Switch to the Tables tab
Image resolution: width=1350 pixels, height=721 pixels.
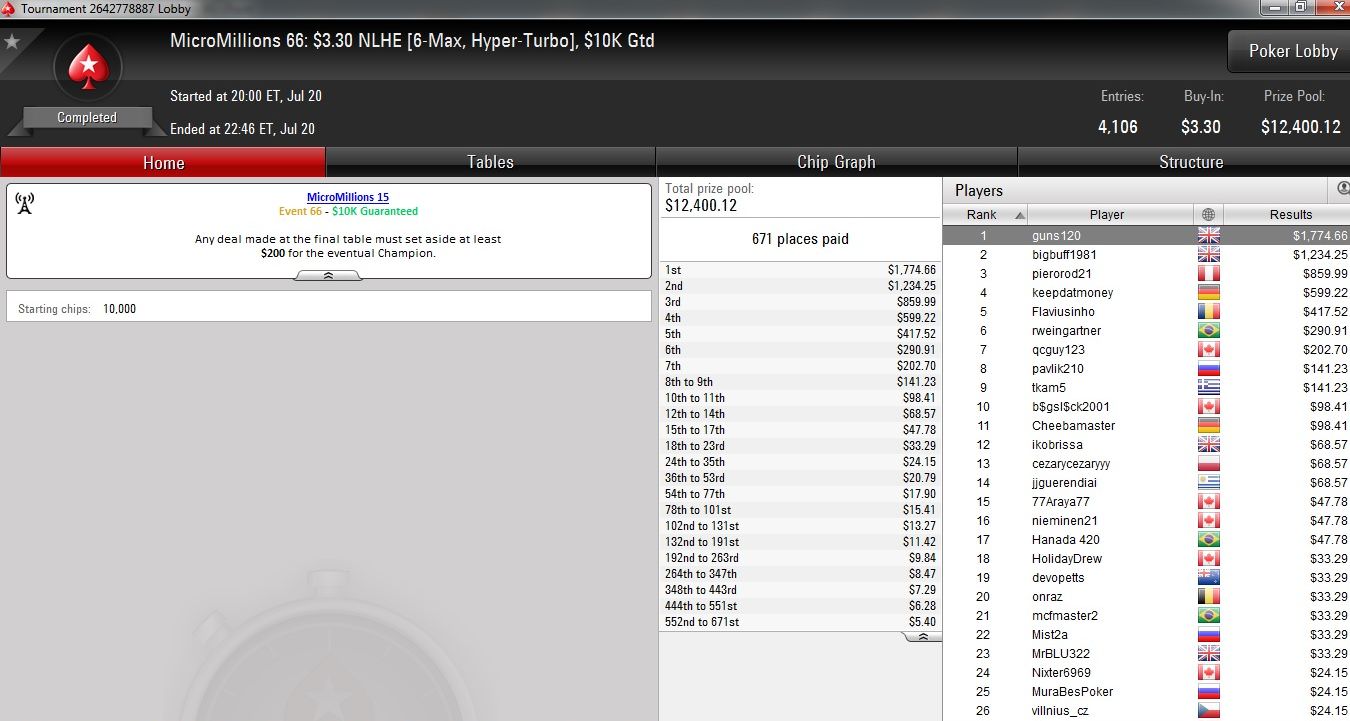coord(490,162)
